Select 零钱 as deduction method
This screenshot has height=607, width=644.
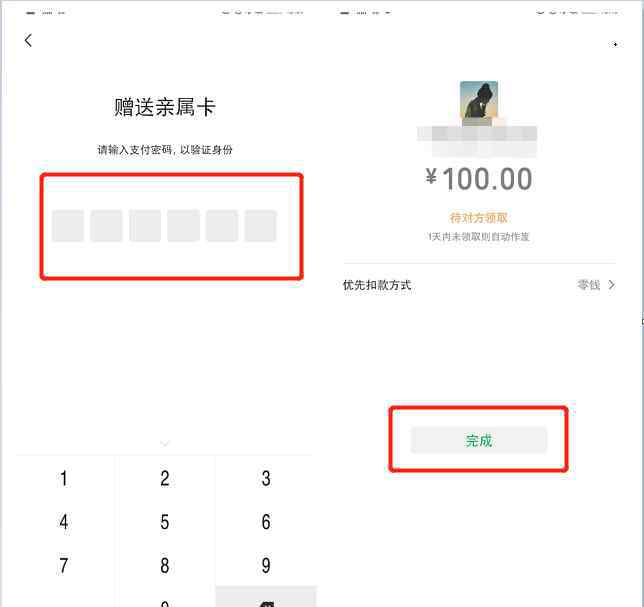click(x=589, y=285)
